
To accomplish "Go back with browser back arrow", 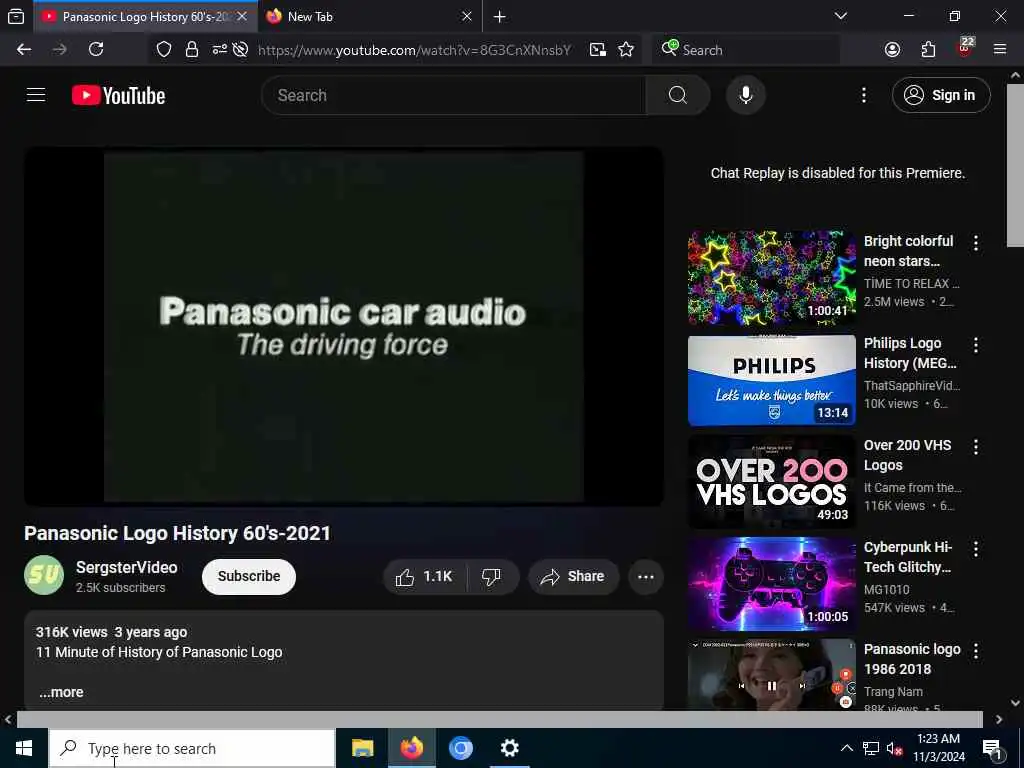I will (24, 50).
